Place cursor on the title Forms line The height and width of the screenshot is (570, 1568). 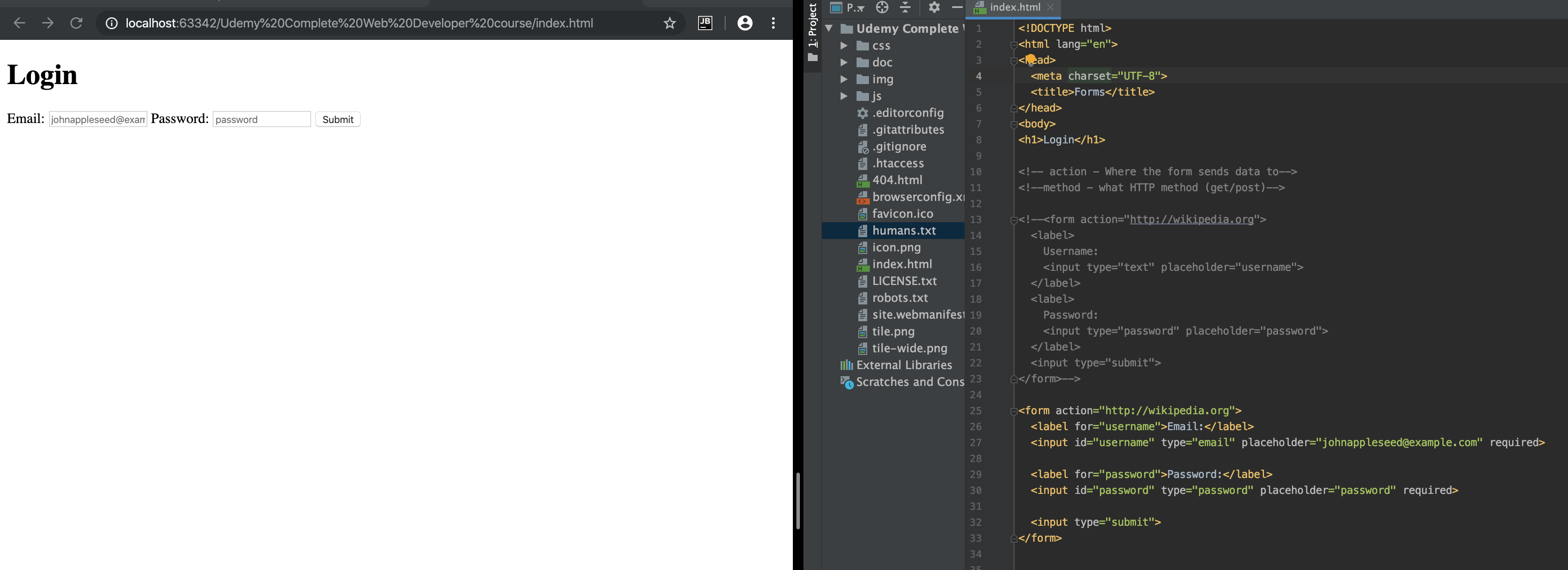pos(1093,92)
